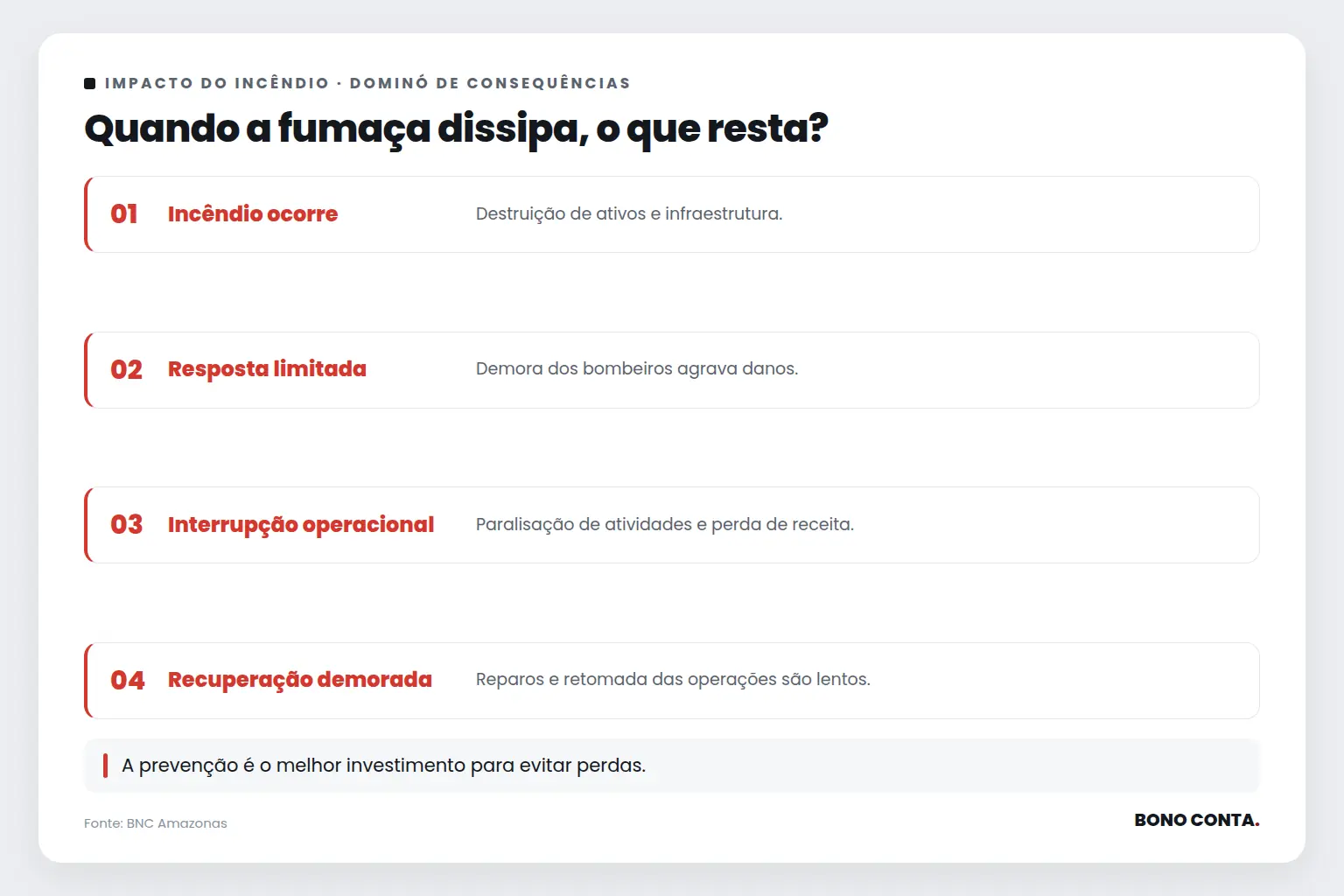The height and width of the screenshot is (896, 1344).
Task: Click the DOMINÓ DE CONSEQUÊNCIAS subtitle label
Action: pyautogui.click(x=490, y=83)
